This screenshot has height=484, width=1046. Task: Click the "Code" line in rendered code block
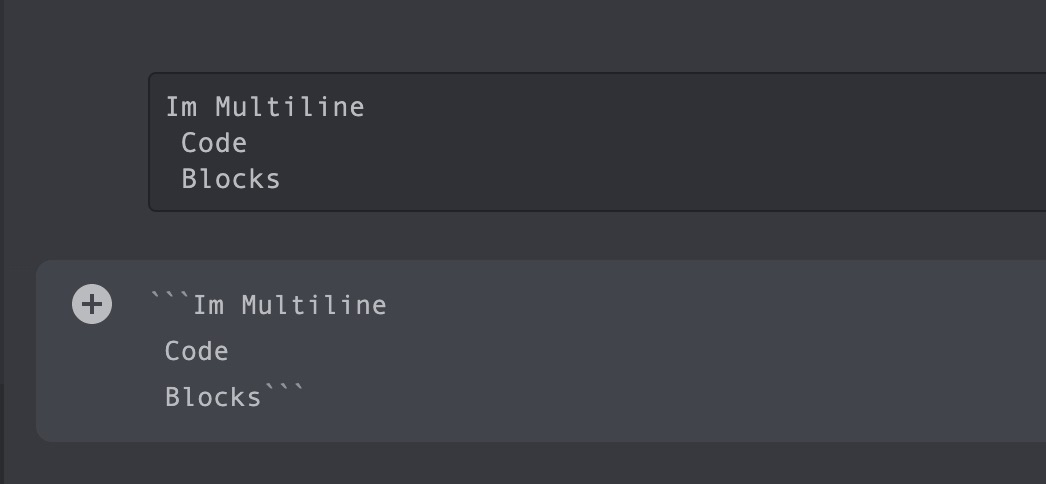pyautogui.click(x=214, y=143)
